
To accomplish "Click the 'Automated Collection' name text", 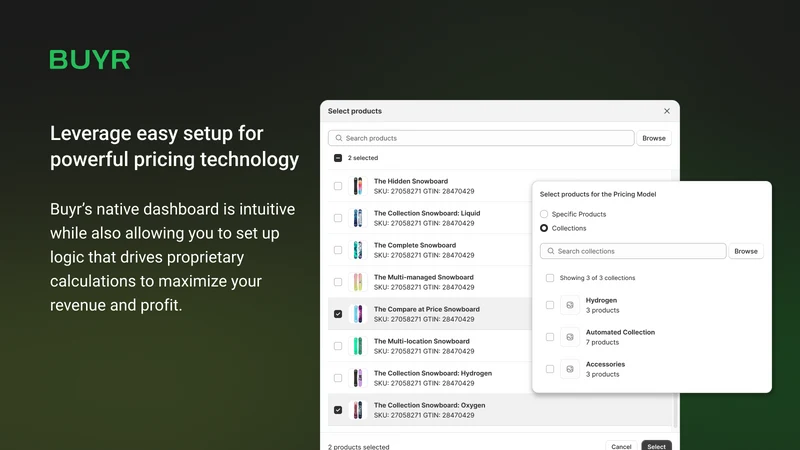I will coord(620,332).
